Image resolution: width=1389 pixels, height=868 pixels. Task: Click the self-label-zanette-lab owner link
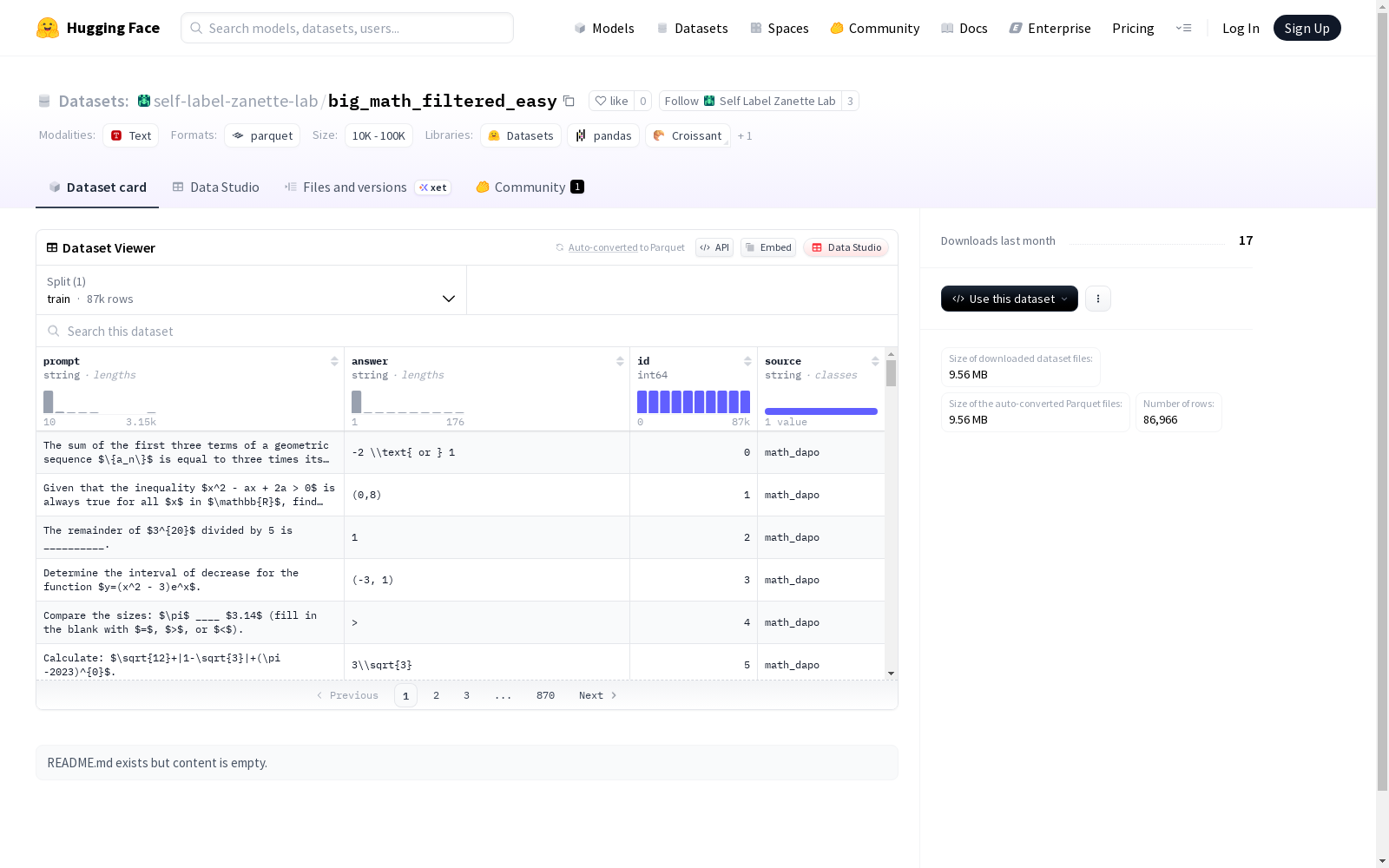(x=236, y=101)
